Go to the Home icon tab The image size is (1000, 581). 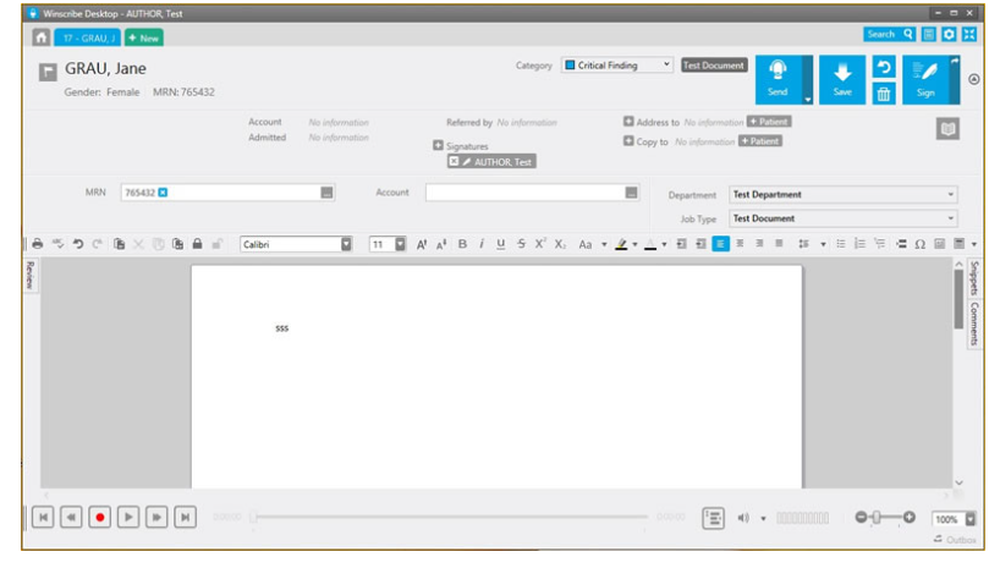tap(41, 38)
